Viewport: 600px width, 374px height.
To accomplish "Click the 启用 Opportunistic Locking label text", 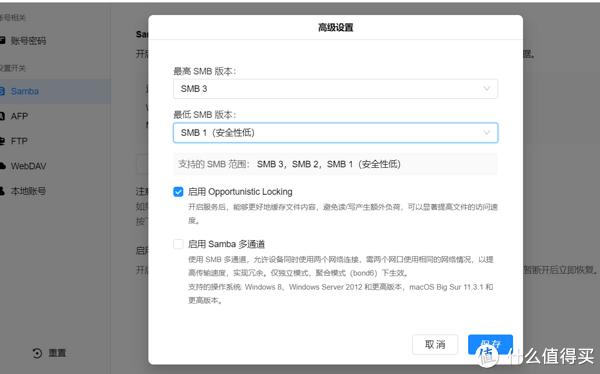I will tap(240, 192).
